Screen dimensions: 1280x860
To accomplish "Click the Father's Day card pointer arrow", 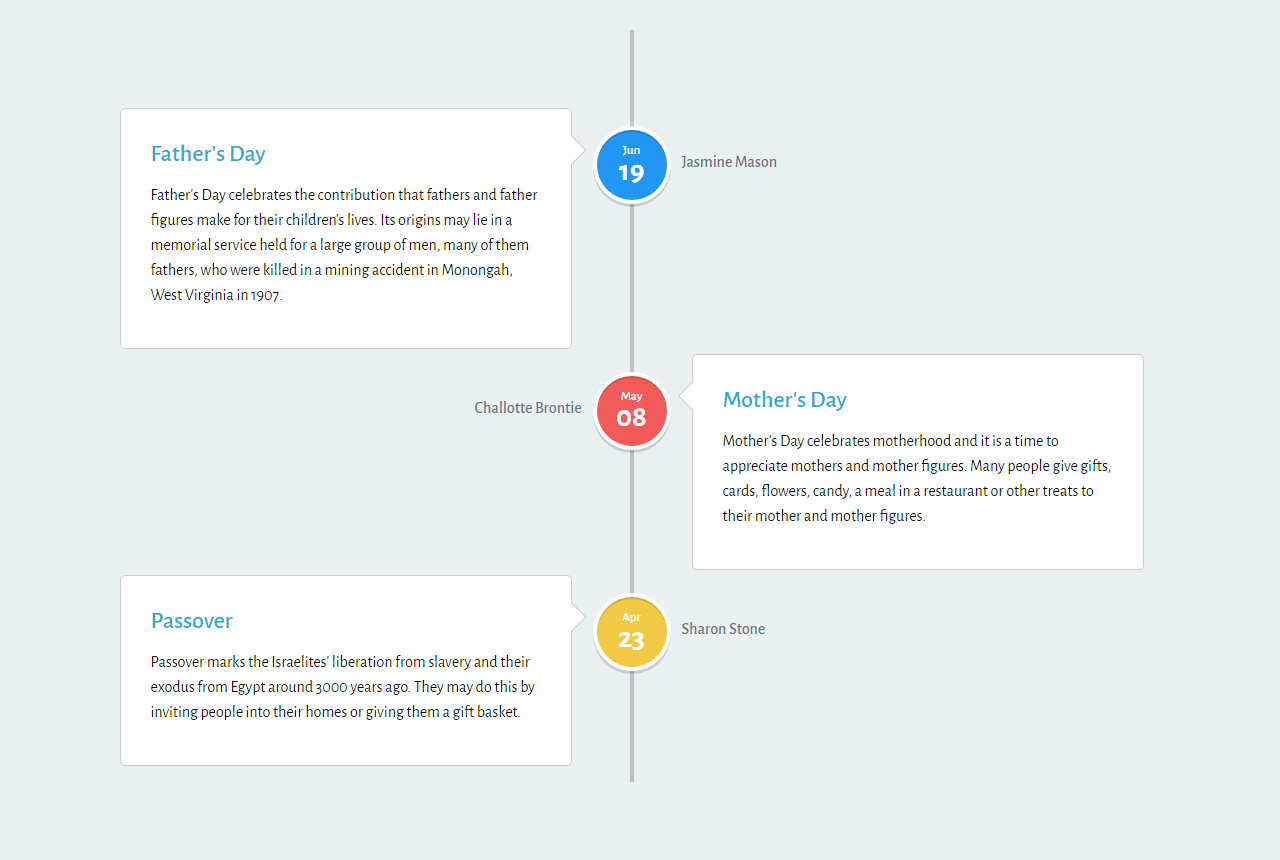I will pyautogui.click(x=578, y=150).
